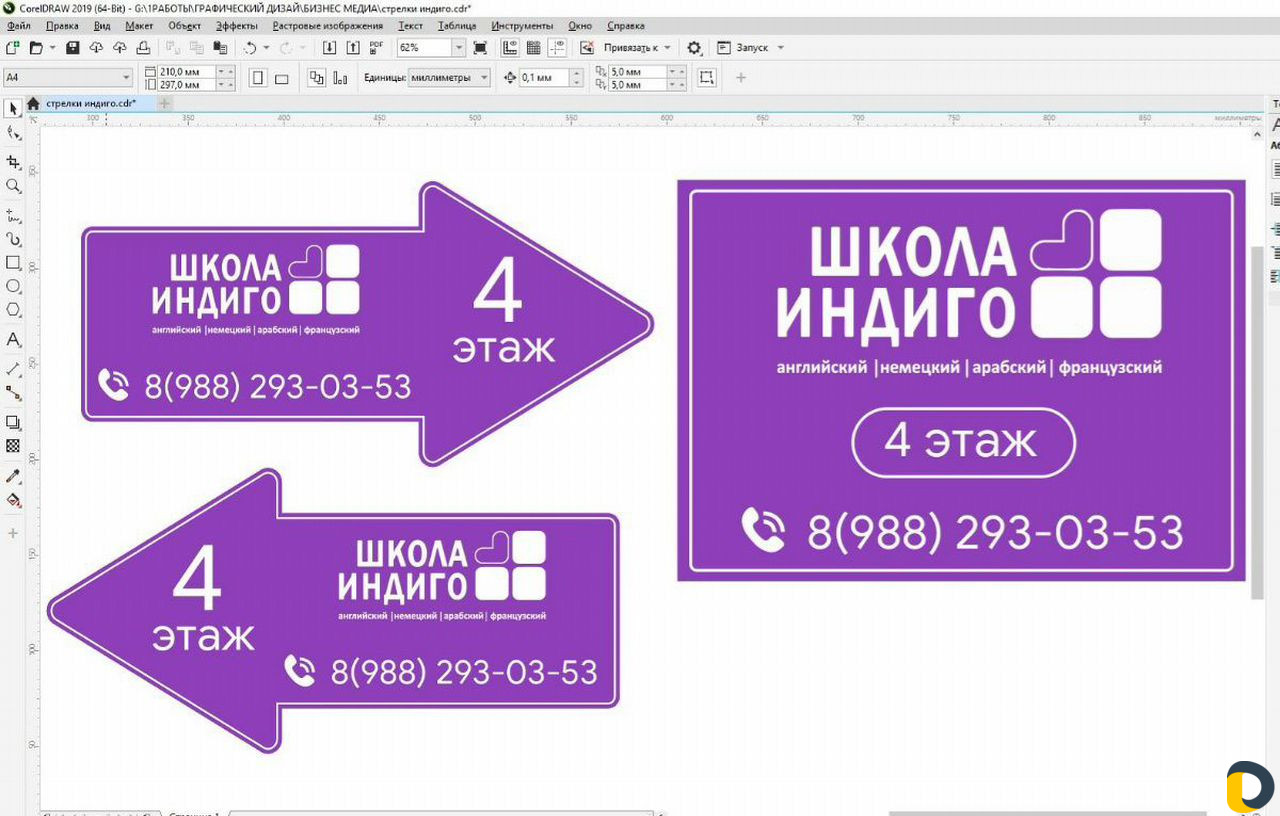
Task: Set portrait page orientation
Action: [x=258, y=78]
